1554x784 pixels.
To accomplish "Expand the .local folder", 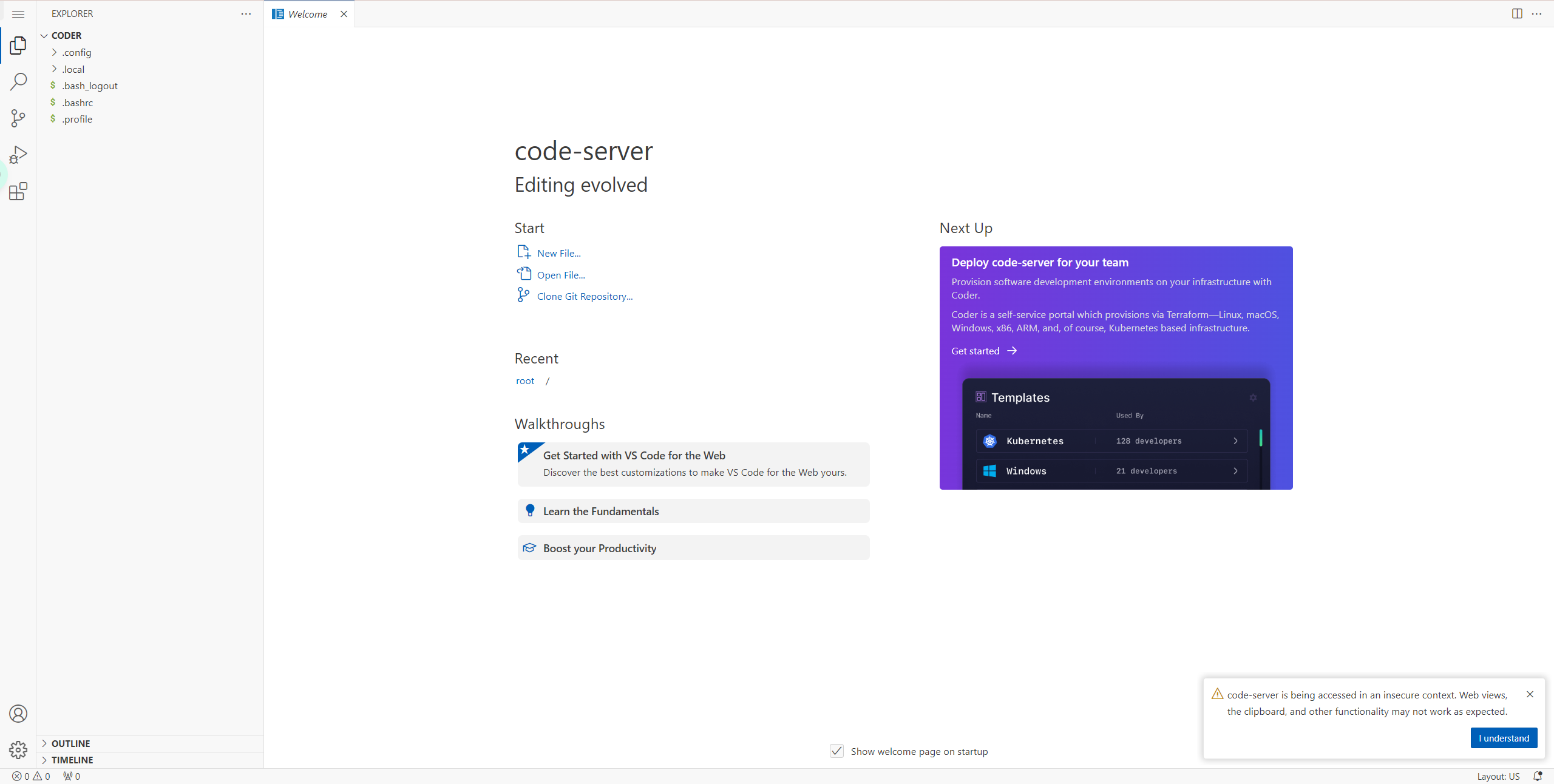I will 73,69.
